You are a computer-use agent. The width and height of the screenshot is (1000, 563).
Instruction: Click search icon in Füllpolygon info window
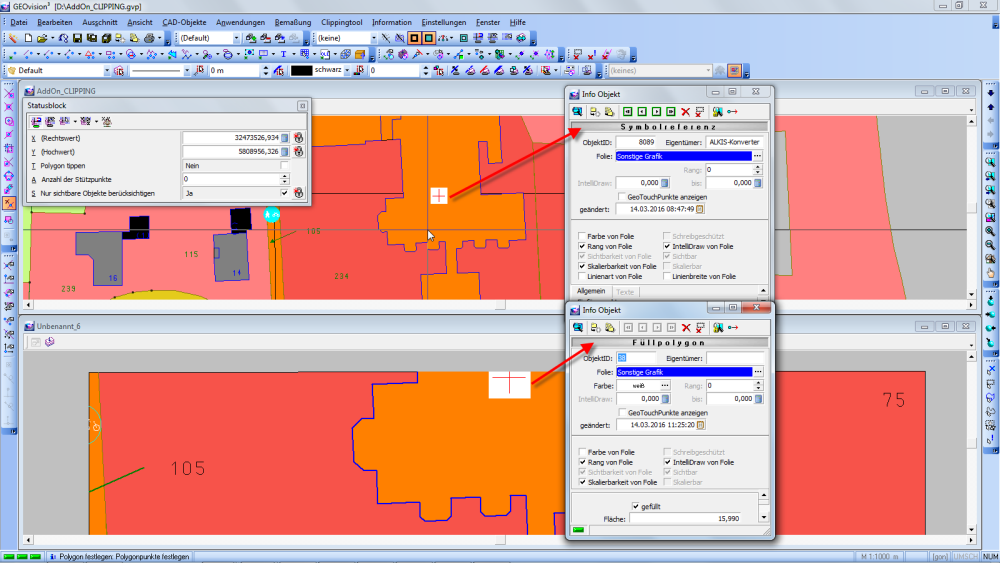pos(578,327)
